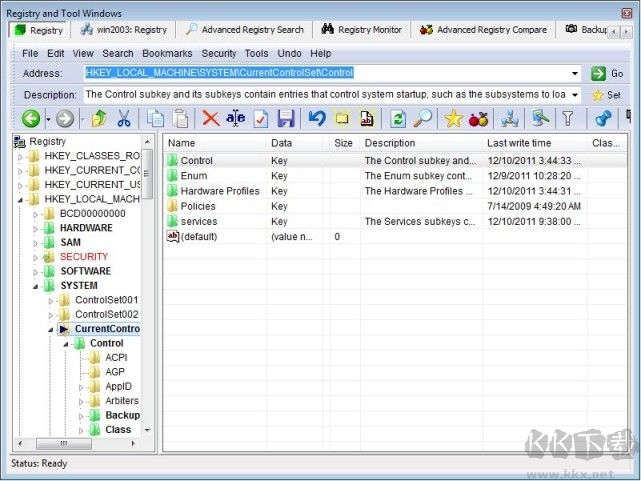Click the red X Delete icon
The image size is (641, 481).
point(211,119)
